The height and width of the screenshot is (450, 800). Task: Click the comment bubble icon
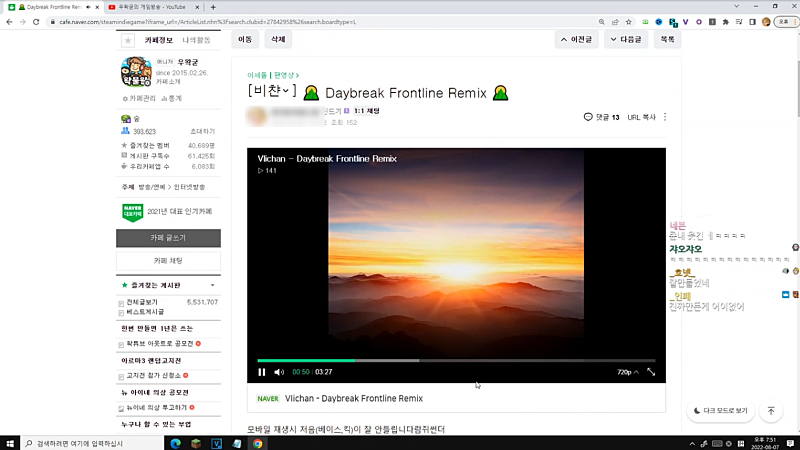point(588,117)
